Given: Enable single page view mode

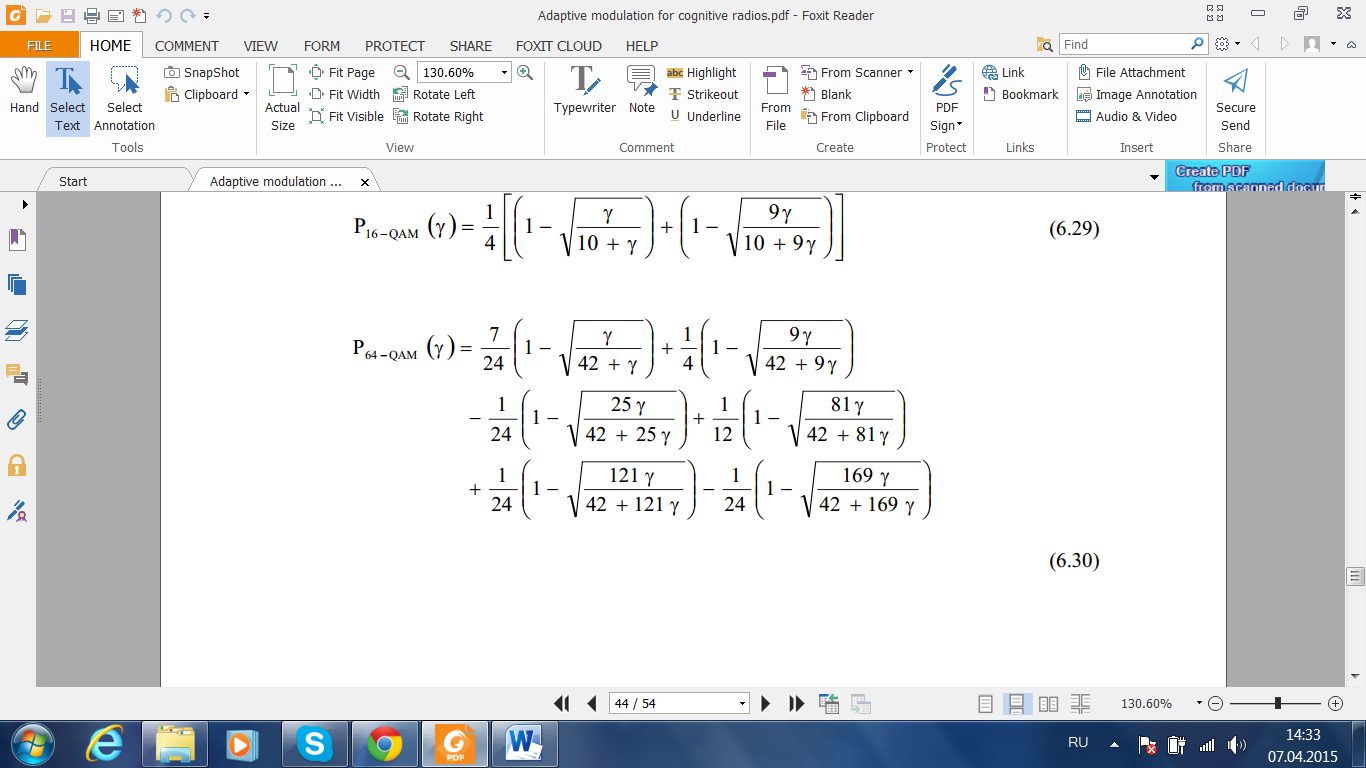Looking at the screenshot, I should [986, 704].
